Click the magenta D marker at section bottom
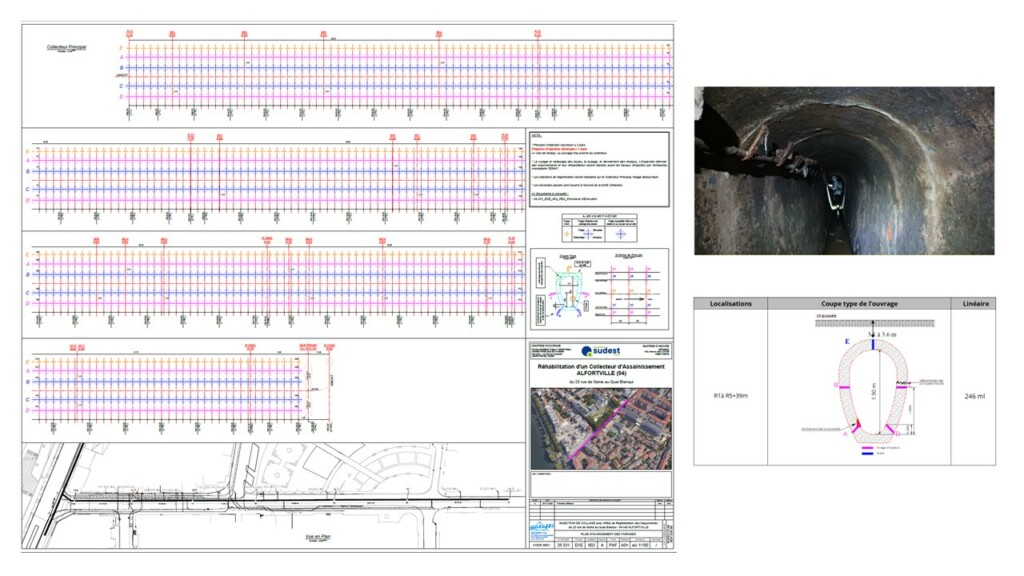1024x576 pixels. pos(891,430)
